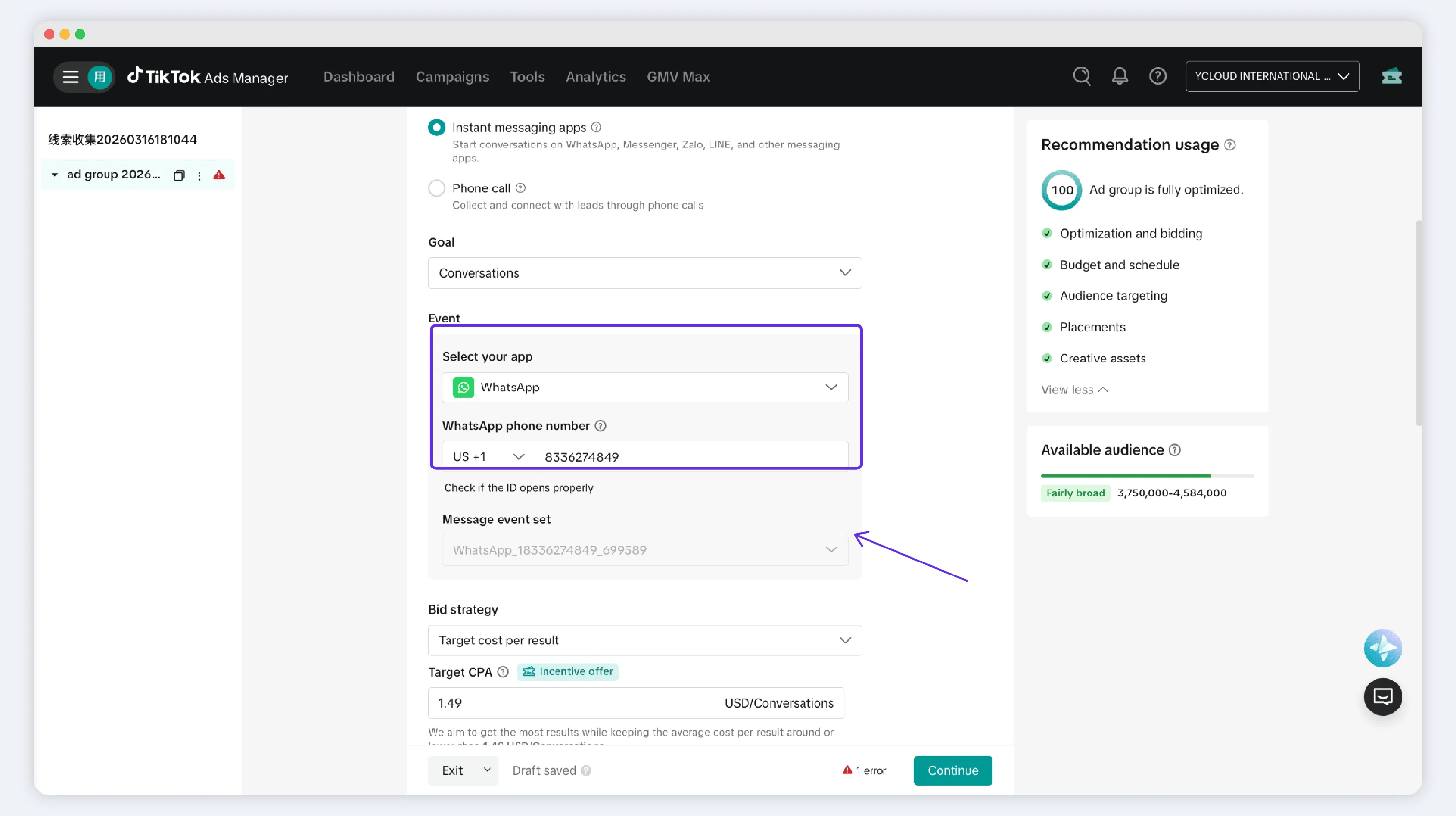Image resolution: width=1456 pixels, height=816 pixels.
Task: Click the red warning icon on ad group
Action: point(219,175)
